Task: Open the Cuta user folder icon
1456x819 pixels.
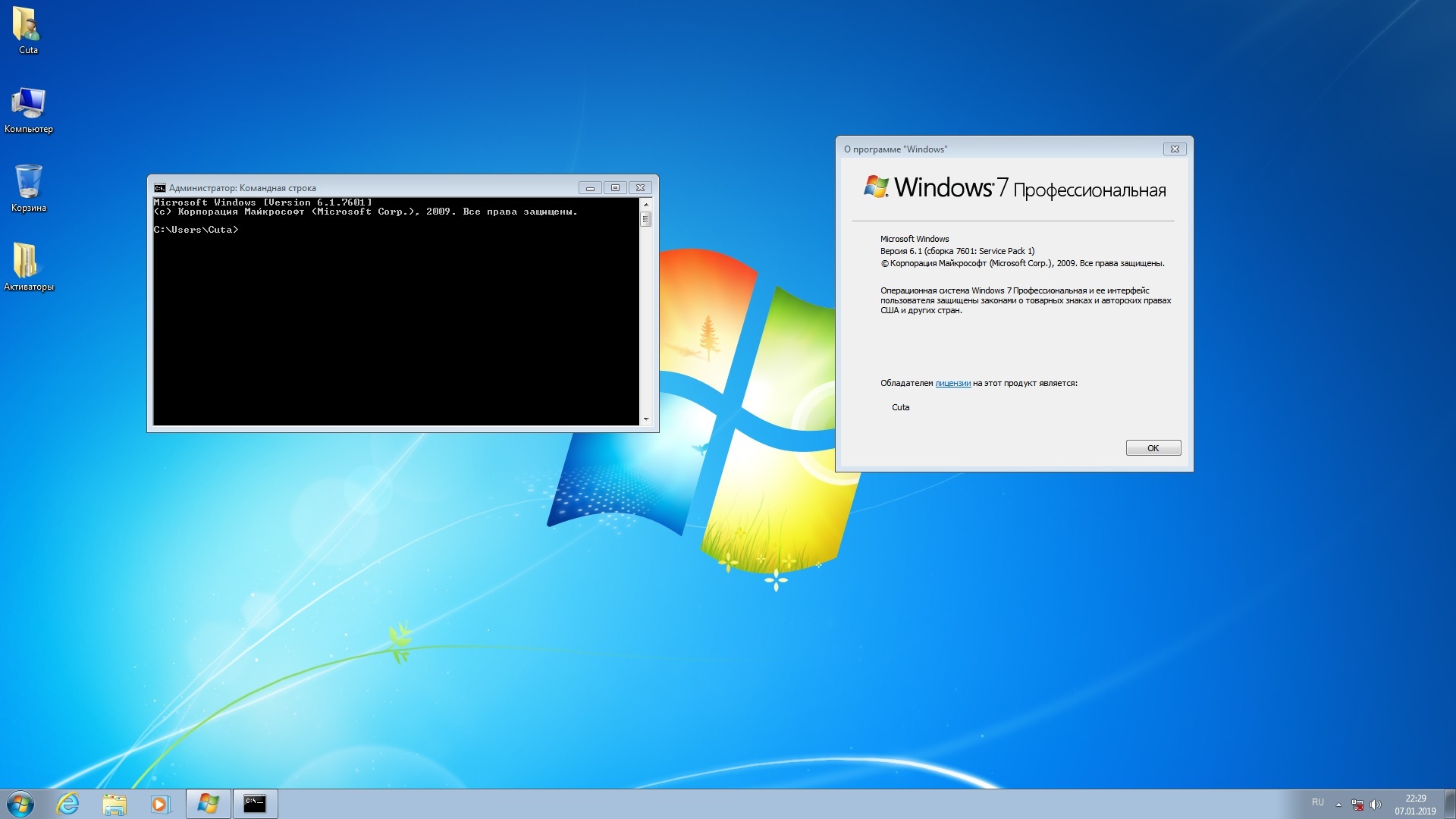Action: (28, 30)
